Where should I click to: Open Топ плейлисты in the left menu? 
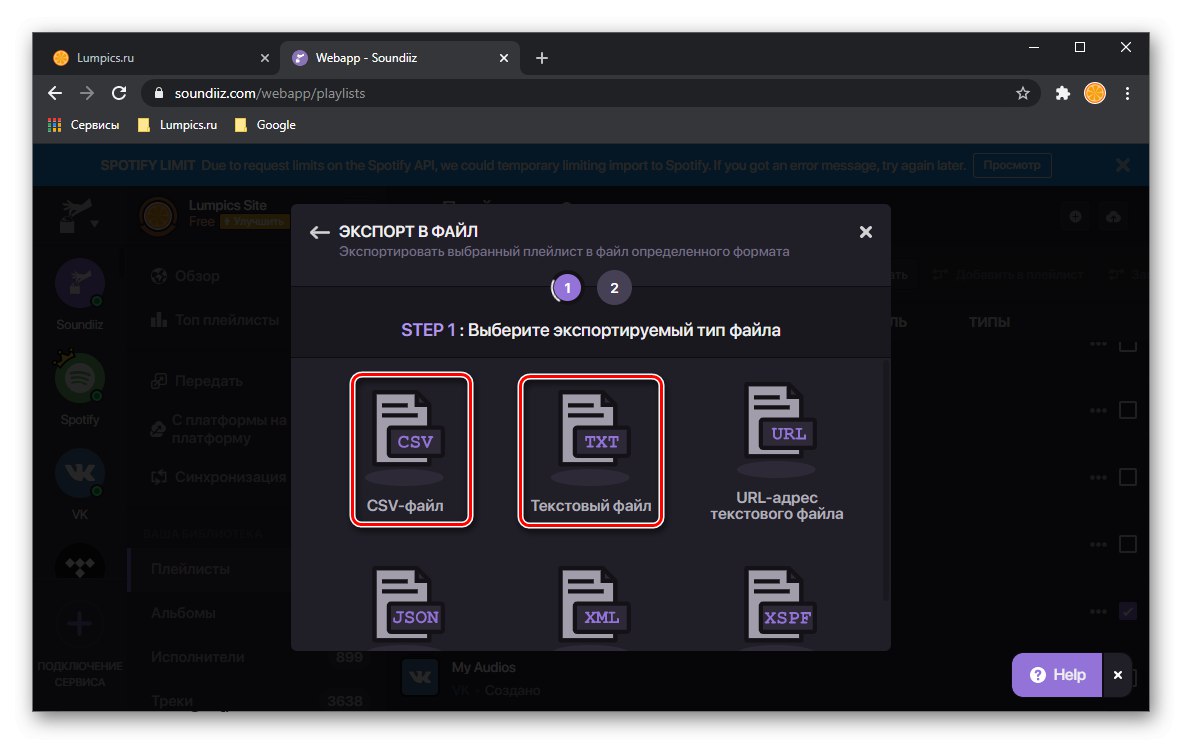coord(214,320)
